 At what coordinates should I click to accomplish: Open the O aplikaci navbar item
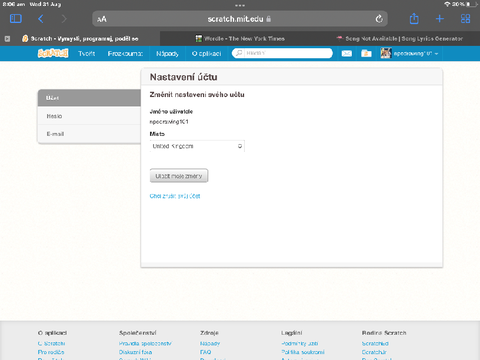206,53
